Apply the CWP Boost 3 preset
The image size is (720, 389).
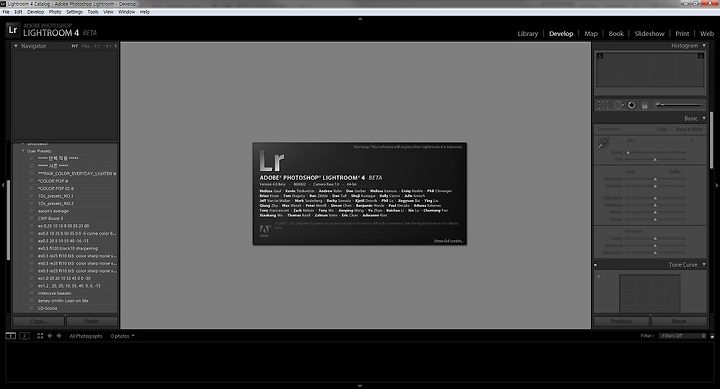coord(51,219)
